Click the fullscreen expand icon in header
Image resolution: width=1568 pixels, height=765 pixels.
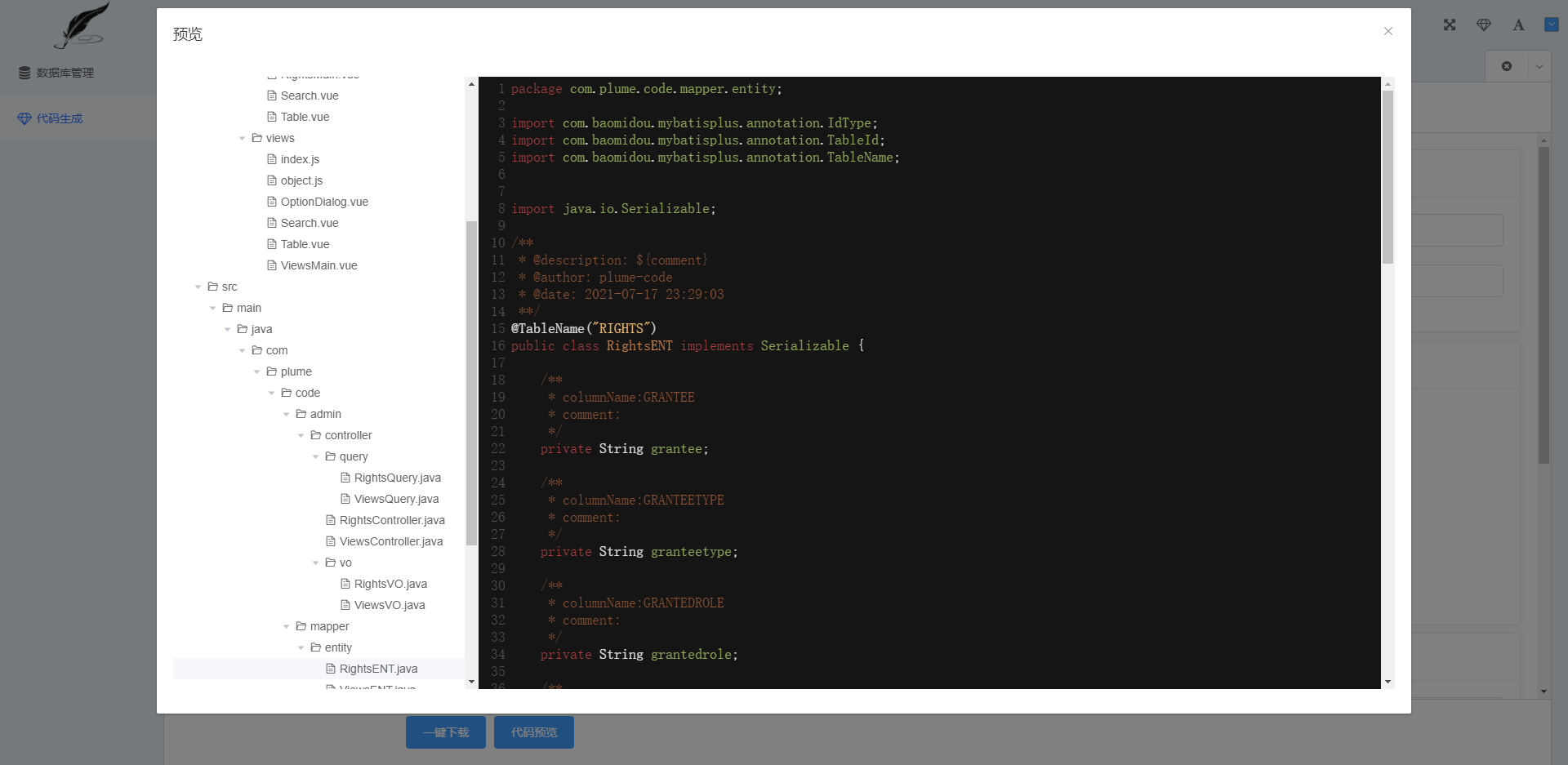pos(1450,24)
